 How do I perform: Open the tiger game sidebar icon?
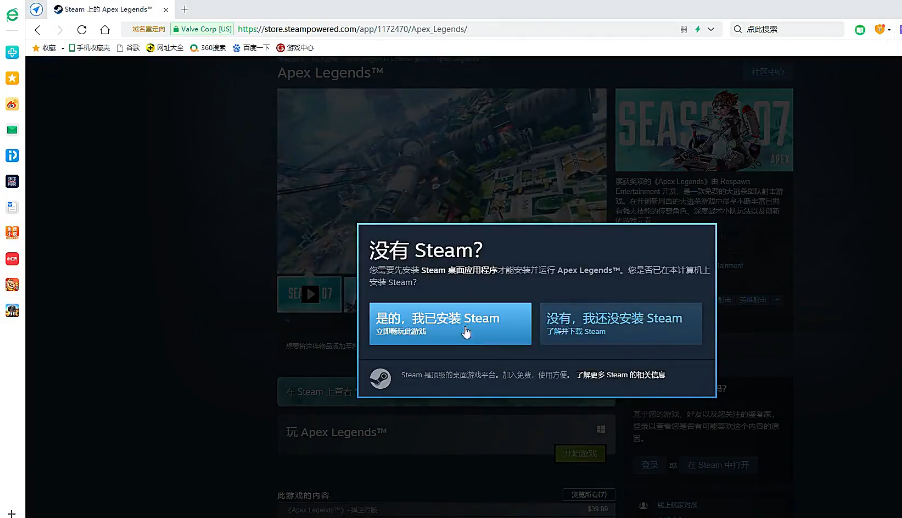[x=12, y=284]
